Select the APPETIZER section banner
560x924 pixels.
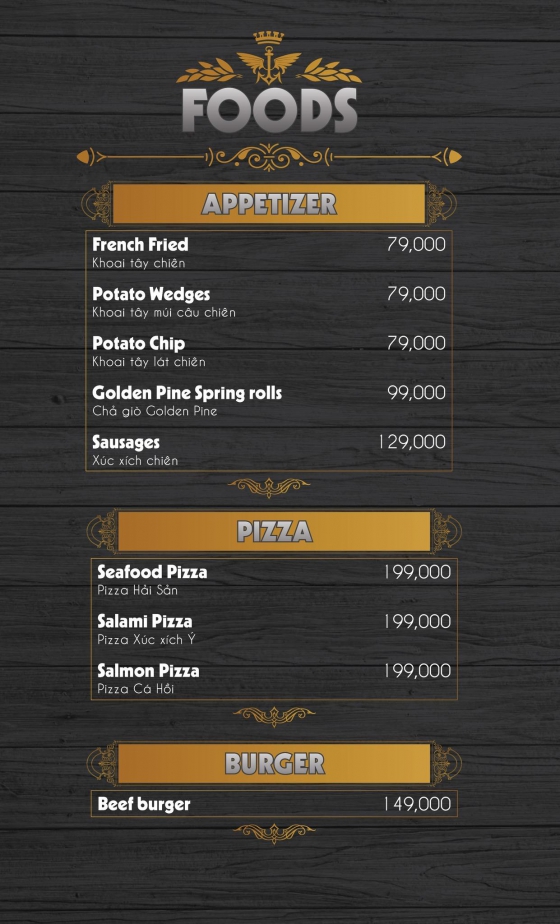click(269, 204)
